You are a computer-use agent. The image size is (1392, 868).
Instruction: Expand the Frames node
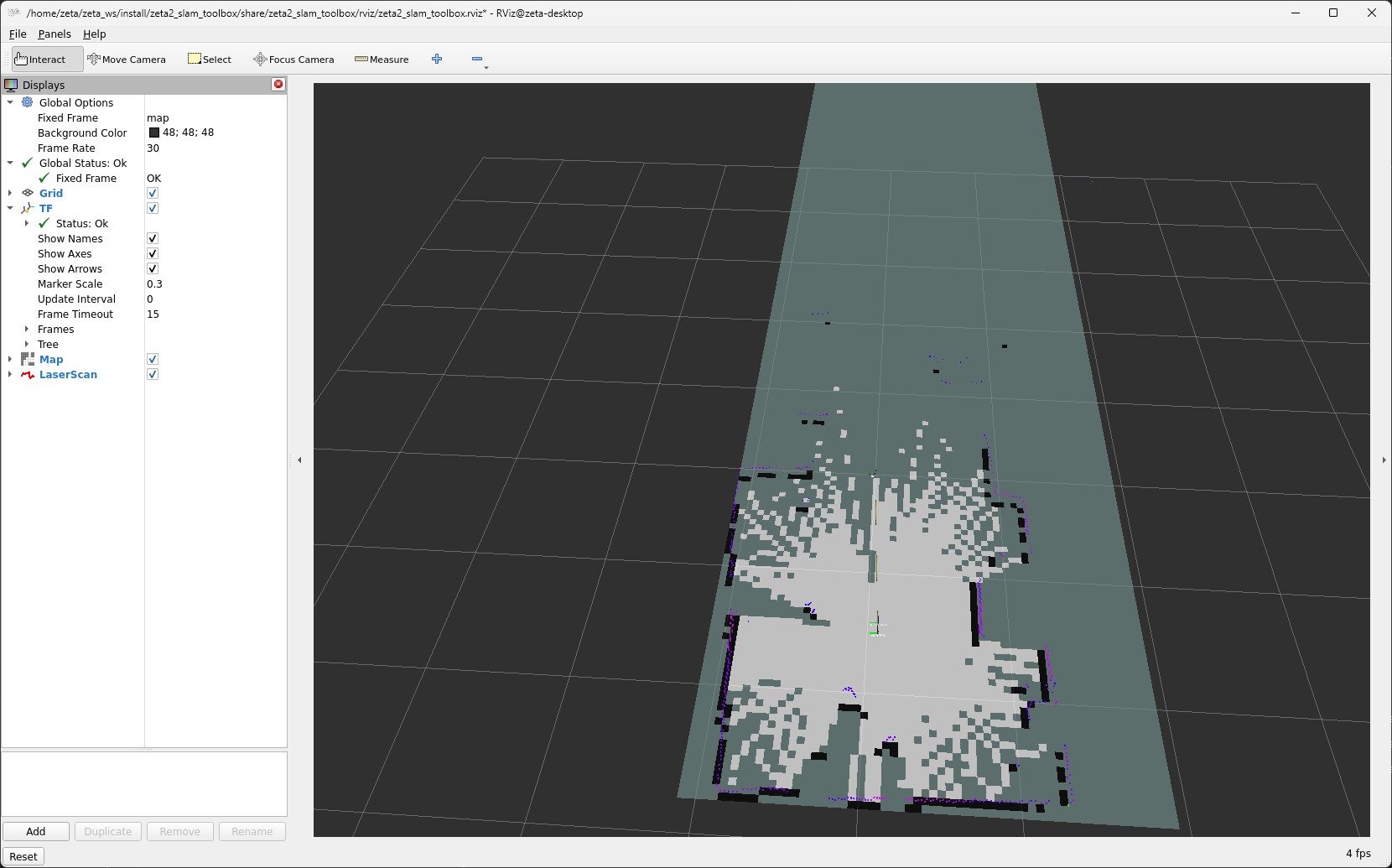pos(27,329)
